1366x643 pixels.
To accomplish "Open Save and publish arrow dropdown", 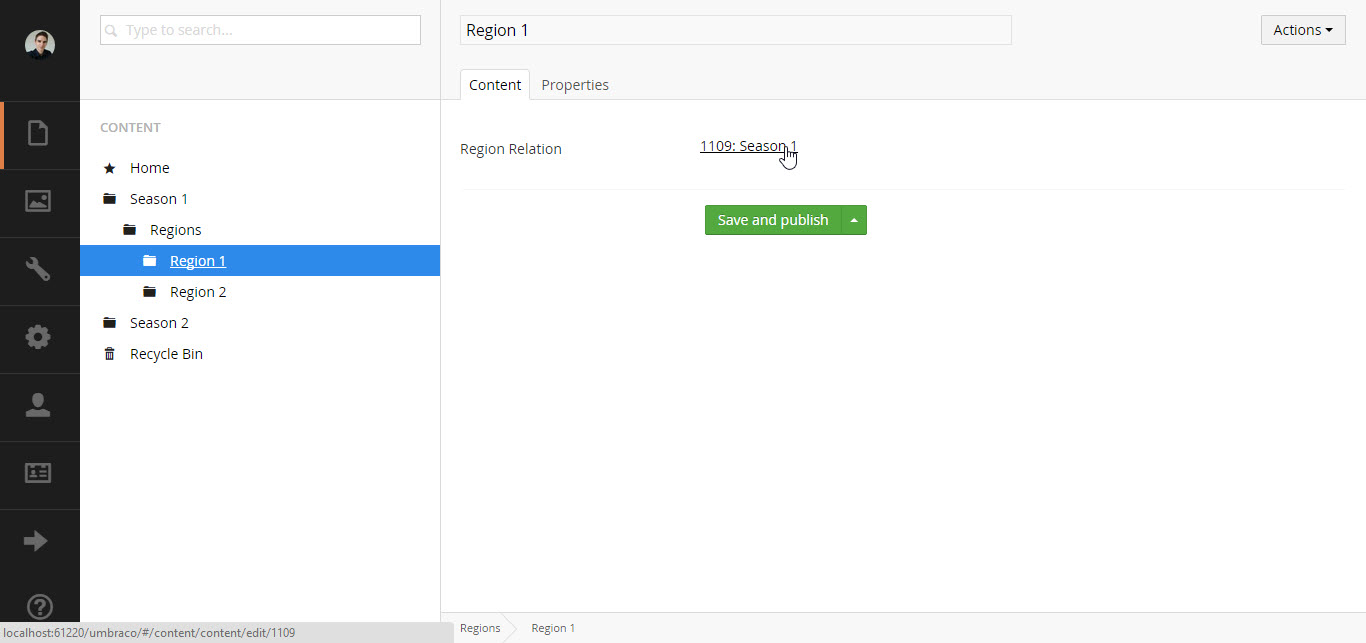I will [x=854, y=220].
